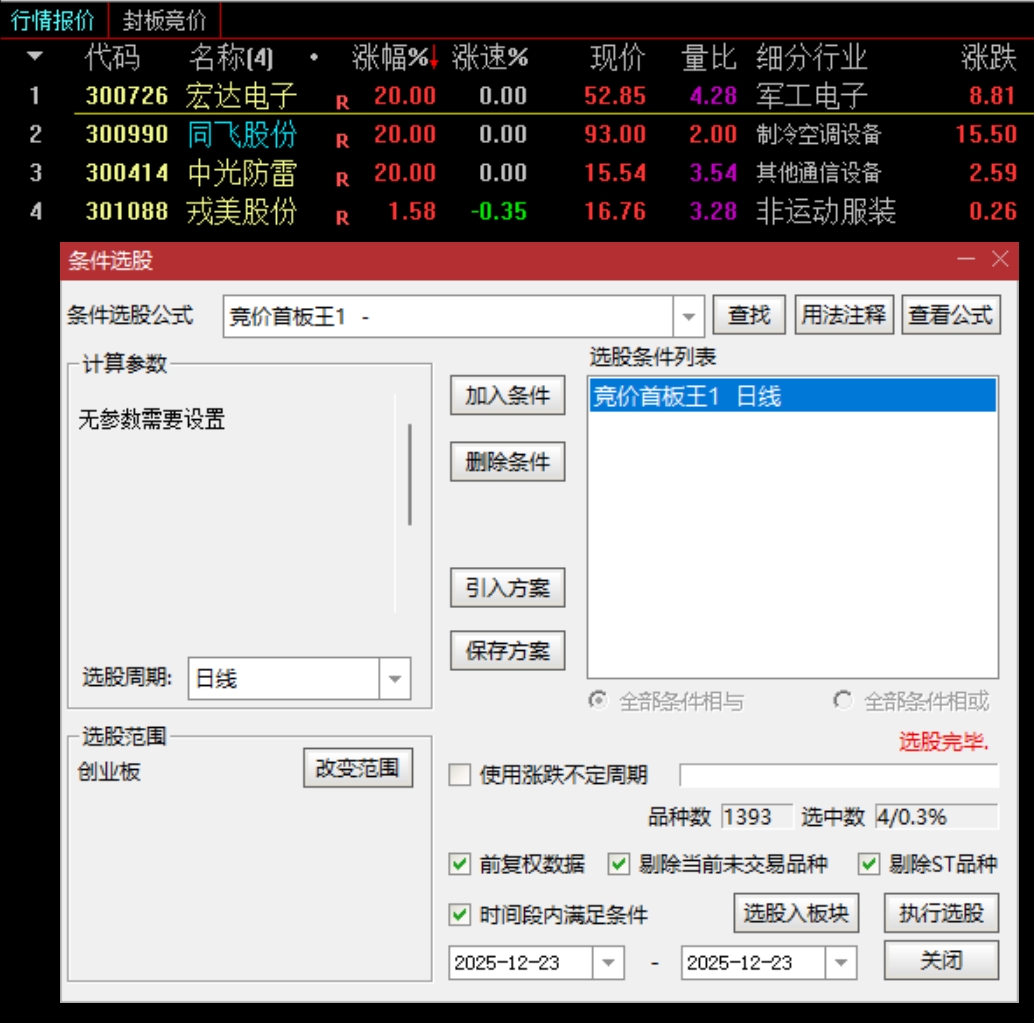Select the 全部条件相与 radio button
The image size is (1034, 1023).
tap(597, 700)
